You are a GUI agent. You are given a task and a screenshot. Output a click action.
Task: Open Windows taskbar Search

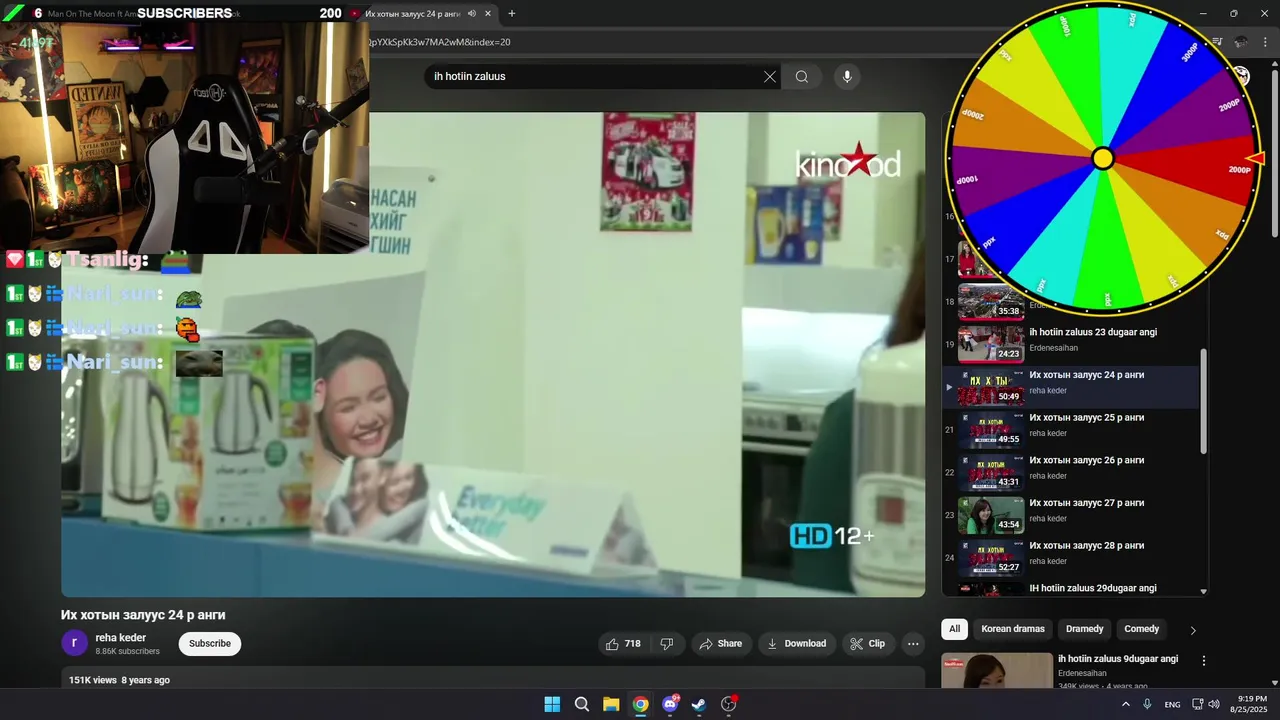click(x=582, y=704)
